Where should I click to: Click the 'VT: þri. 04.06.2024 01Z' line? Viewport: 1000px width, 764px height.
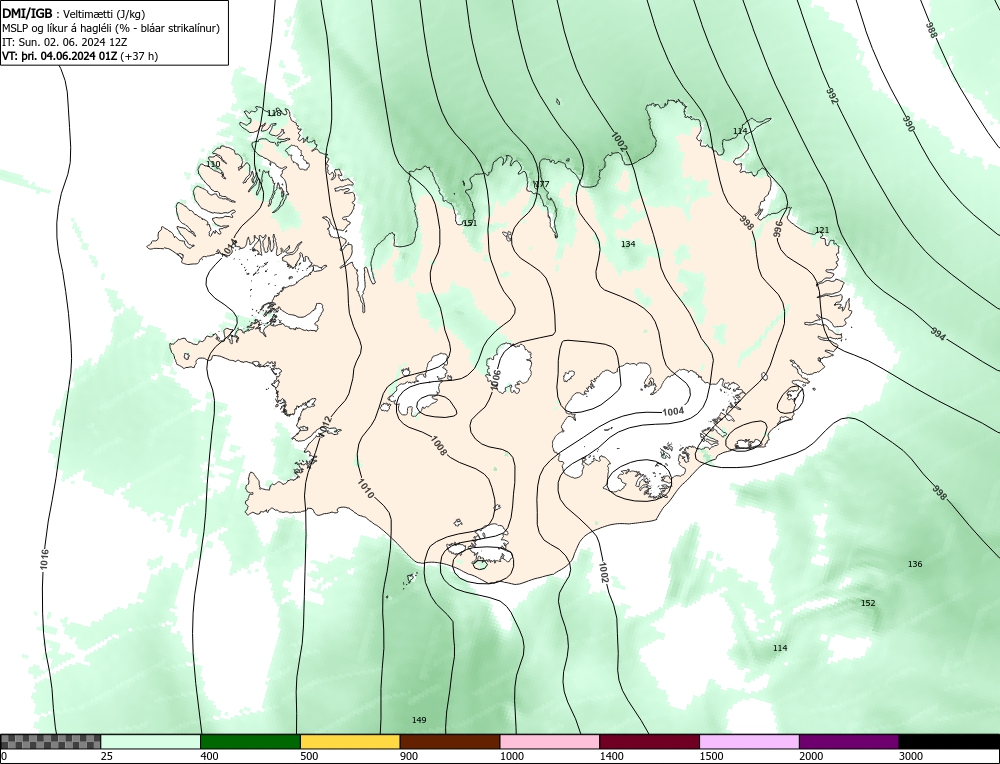click(x=59, y=56)
